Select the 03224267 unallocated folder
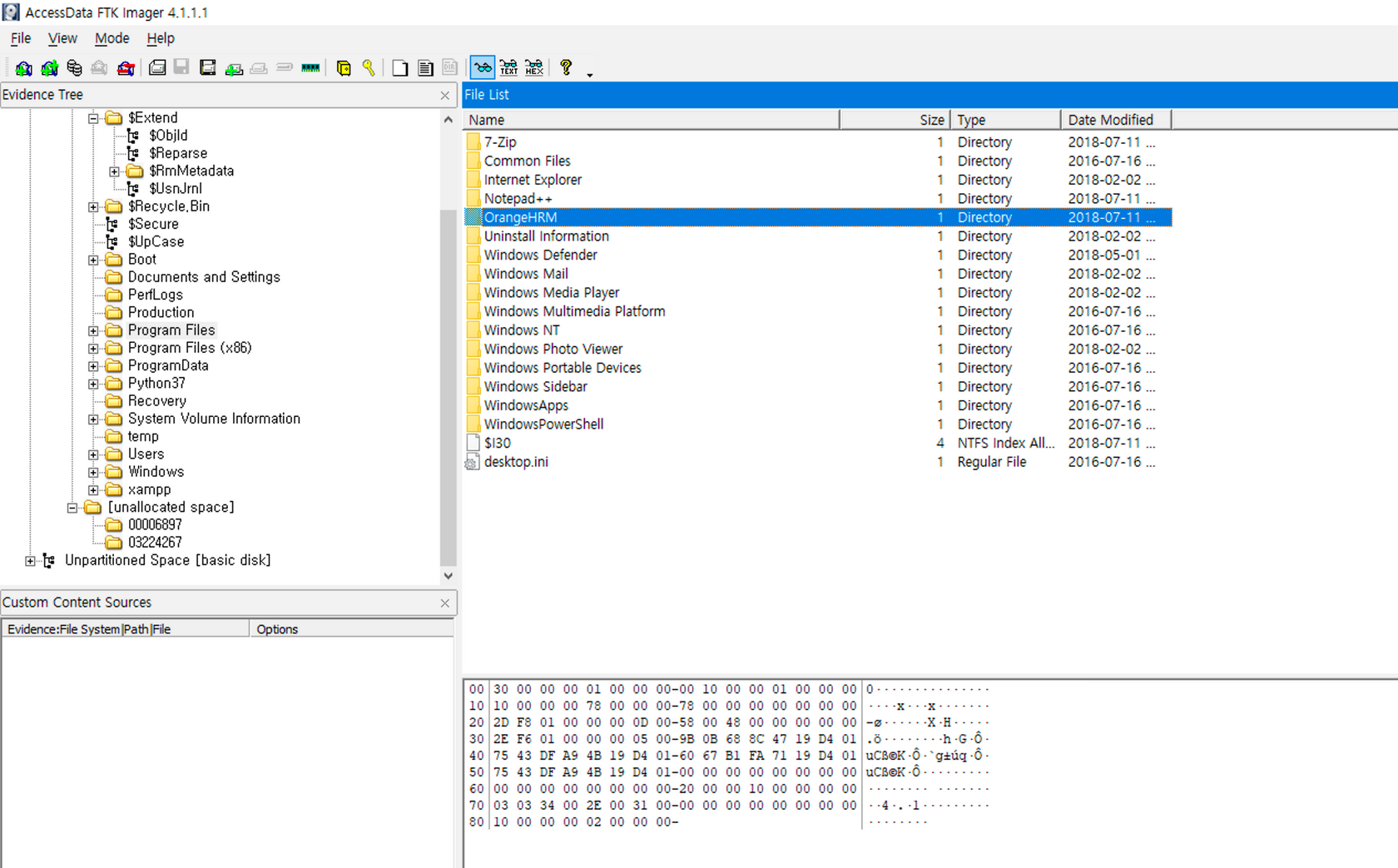Image resolution: width=1398 pixels, height=868 pixels. pyautogui.click(x=155, y=543)
